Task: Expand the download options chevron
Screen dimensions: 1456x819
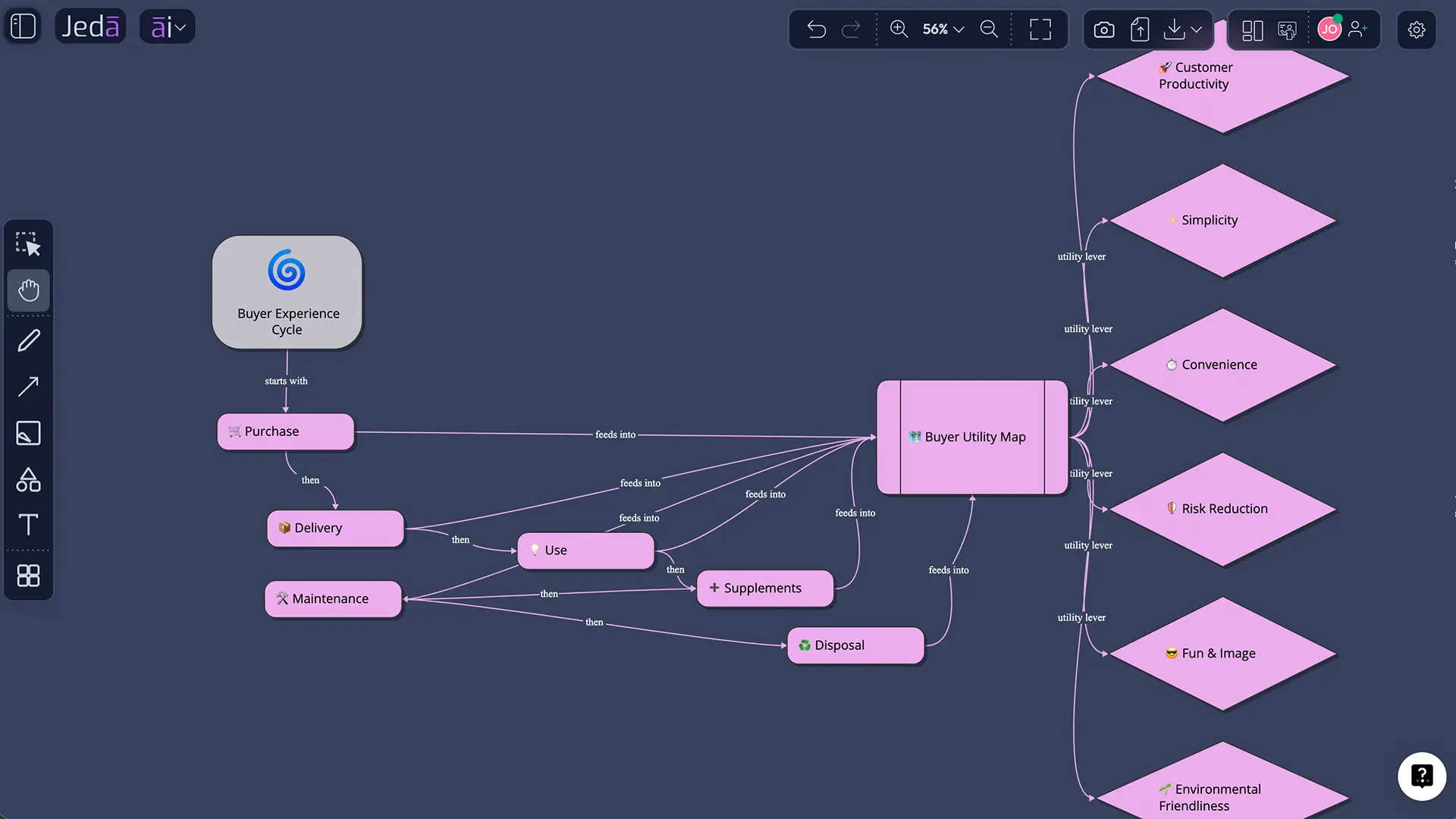Action: point(1197,30)
